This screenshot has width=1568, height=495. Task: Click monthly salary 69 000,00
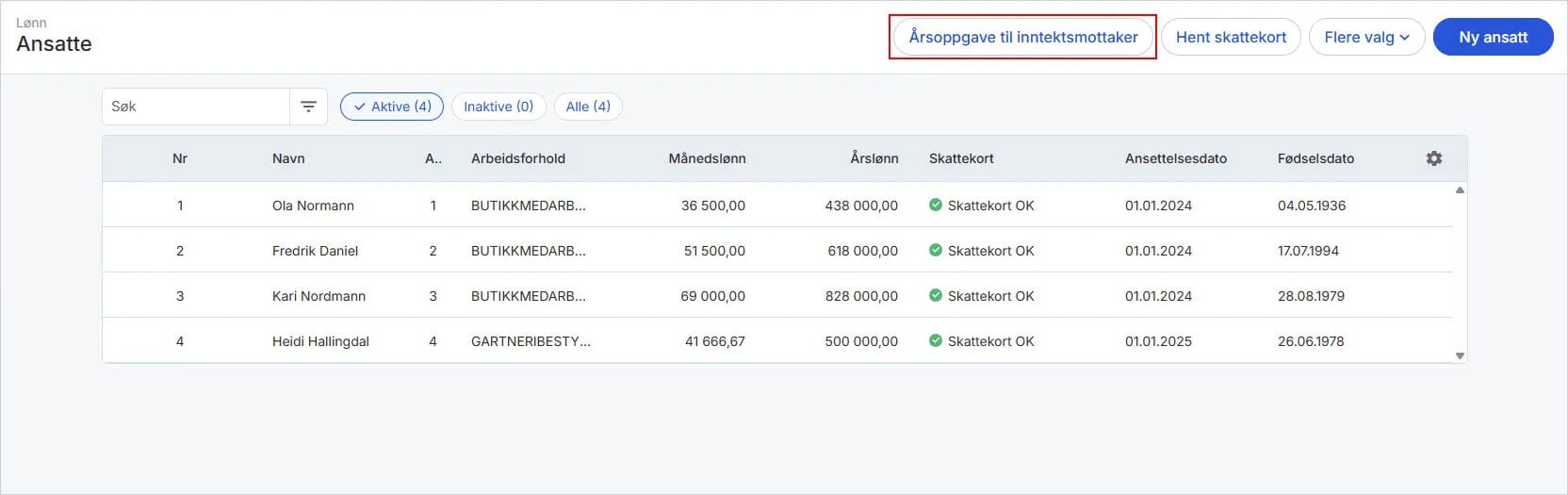(713, 296)
